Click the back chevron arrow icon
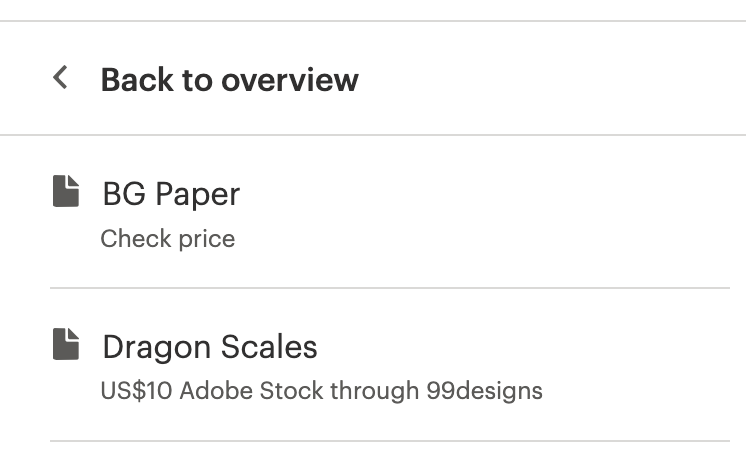This screenshot has width=746, height=452. (x=60, y=77)
